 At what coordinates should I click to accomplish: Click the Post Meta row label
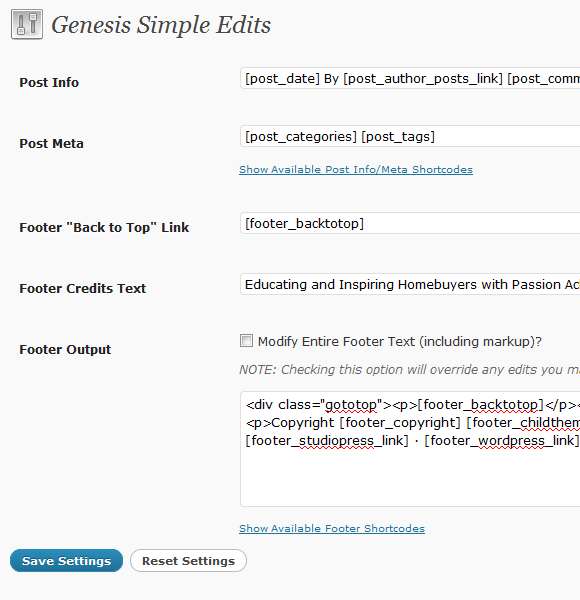point(51,143)
